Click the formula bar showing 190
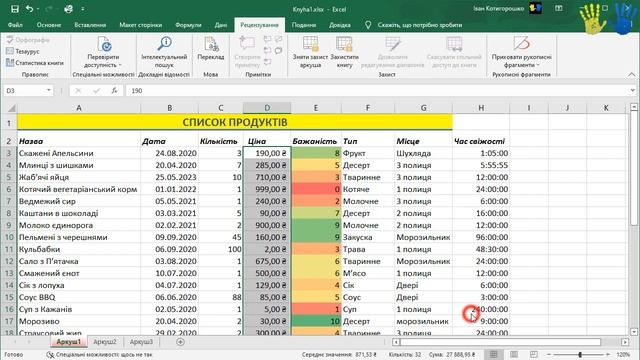The width and height of the screenshot is (640, 360). tap(378, 91)
